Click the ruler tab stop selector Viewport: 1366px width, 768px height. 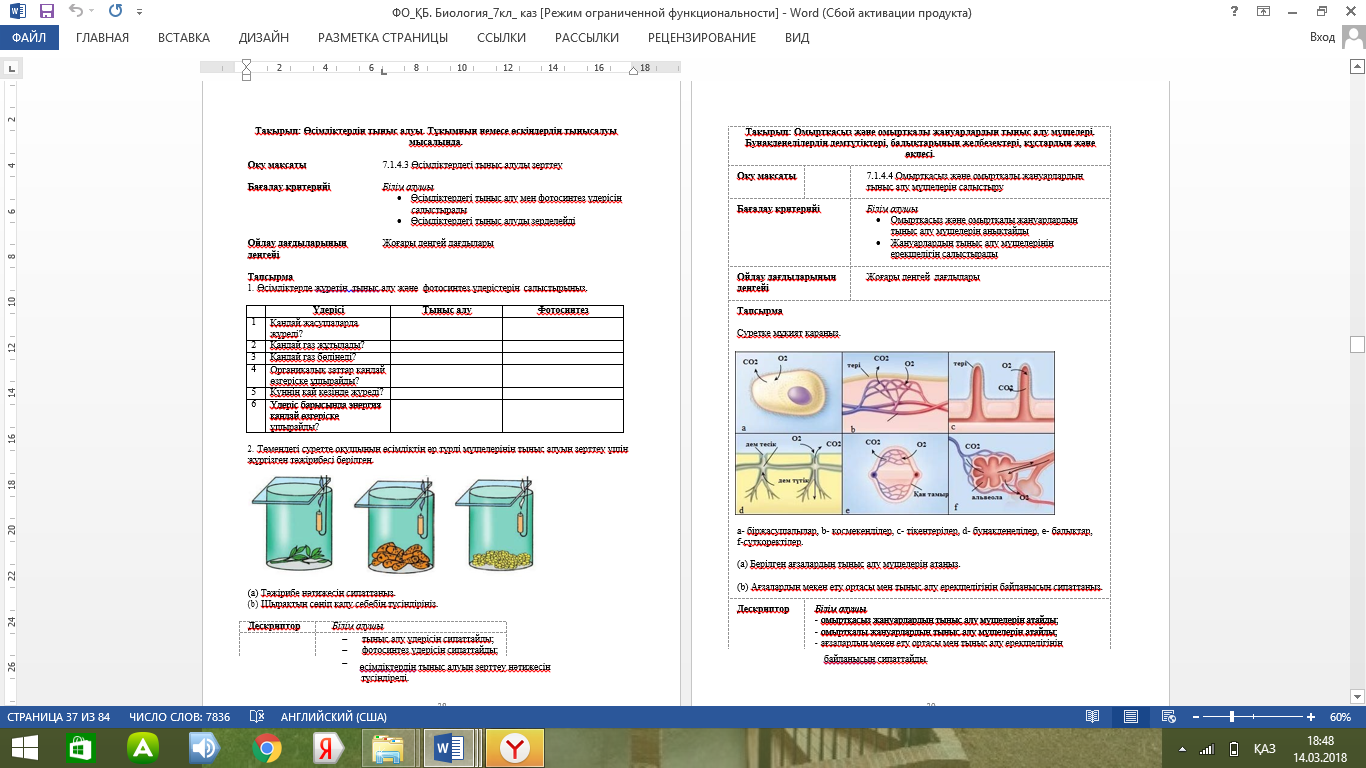[12, 69]
